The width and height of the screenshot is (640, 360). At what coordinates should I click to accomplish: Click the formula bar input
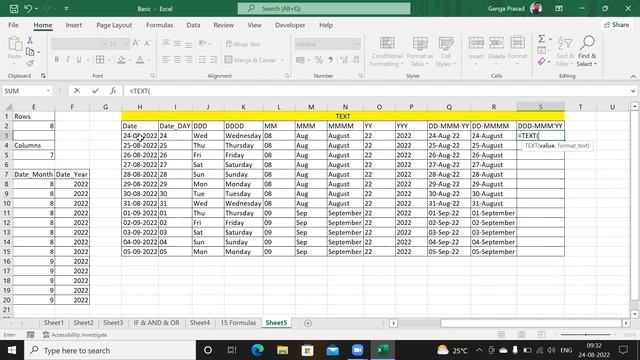pyautogui.click(x=376, y=91)
